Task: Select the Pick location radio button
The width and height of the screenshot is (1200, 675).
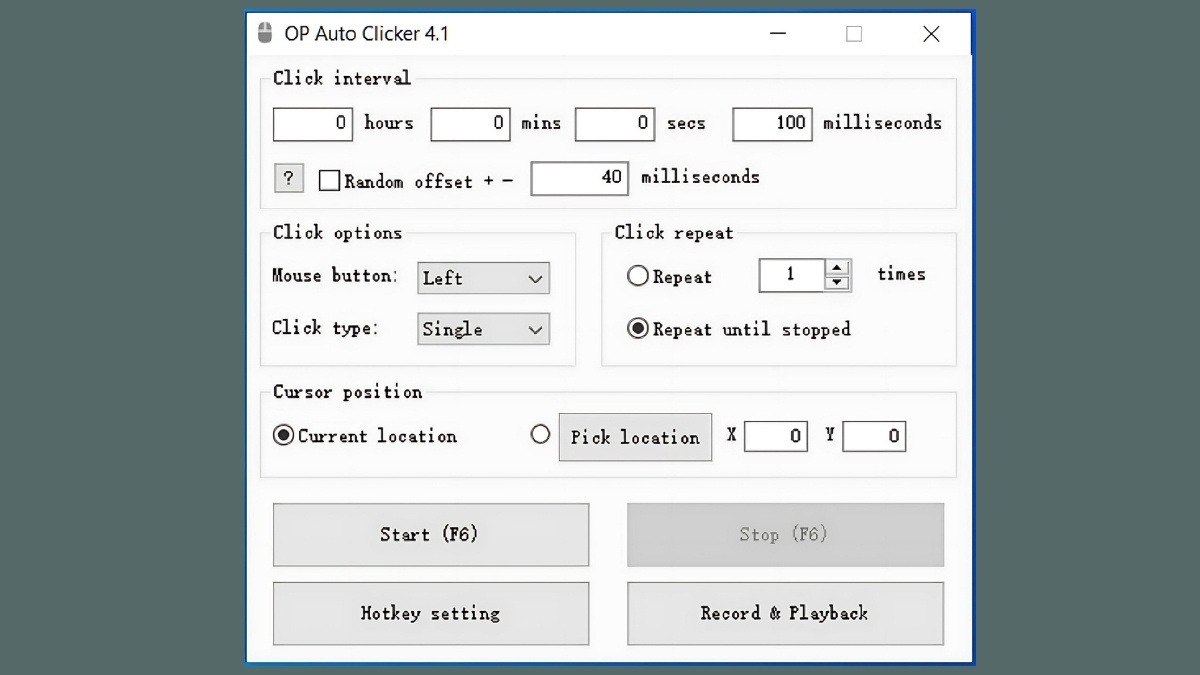Action: (x=540, y=434)
